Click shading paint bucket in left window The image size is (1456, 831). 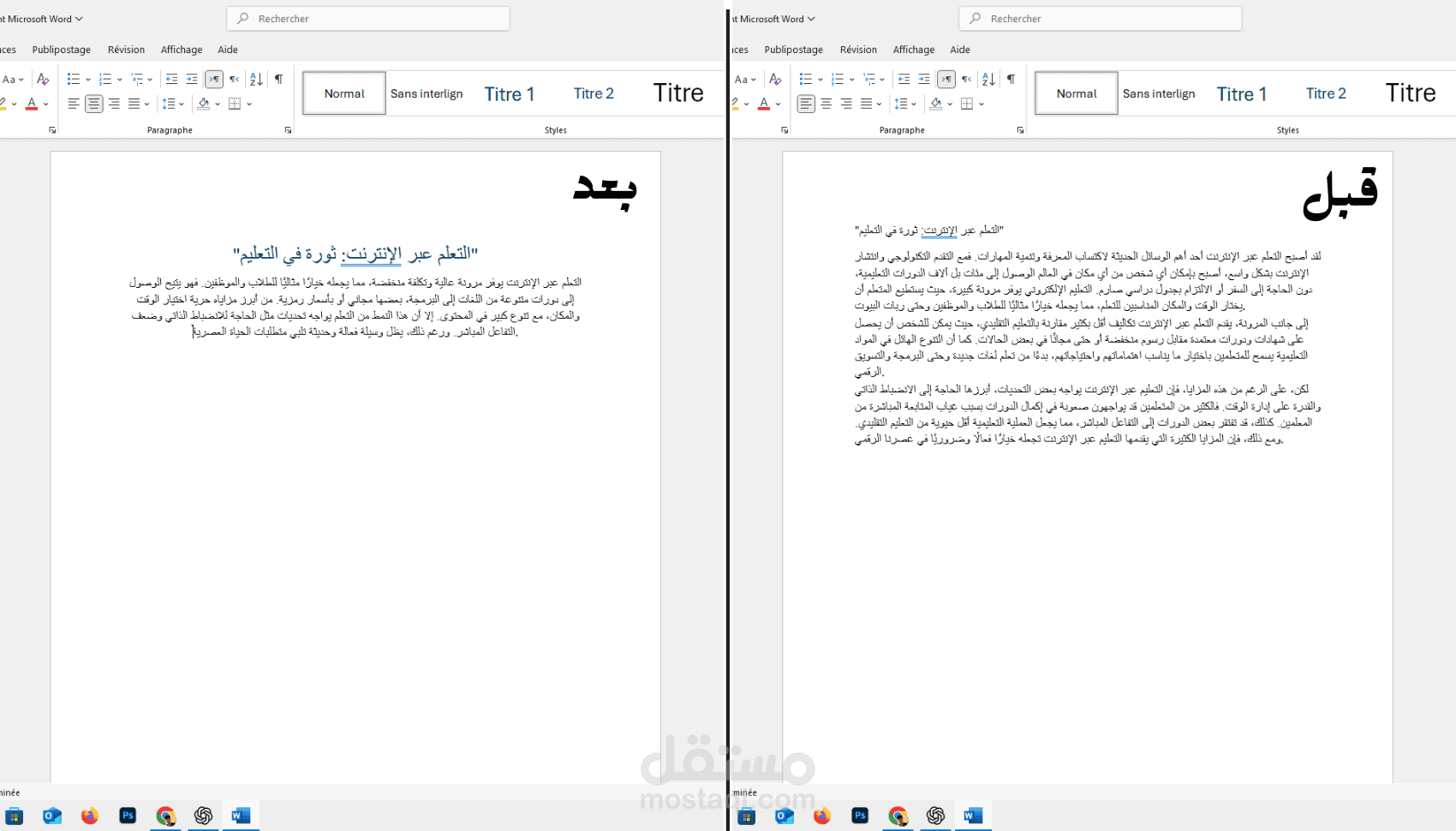tap(204, 104)
